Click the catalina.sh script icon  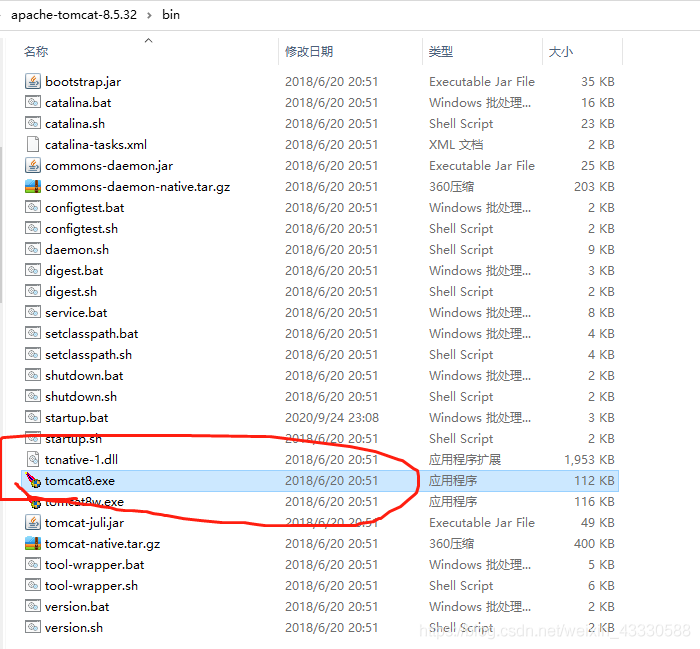click(x=33, y=123)
